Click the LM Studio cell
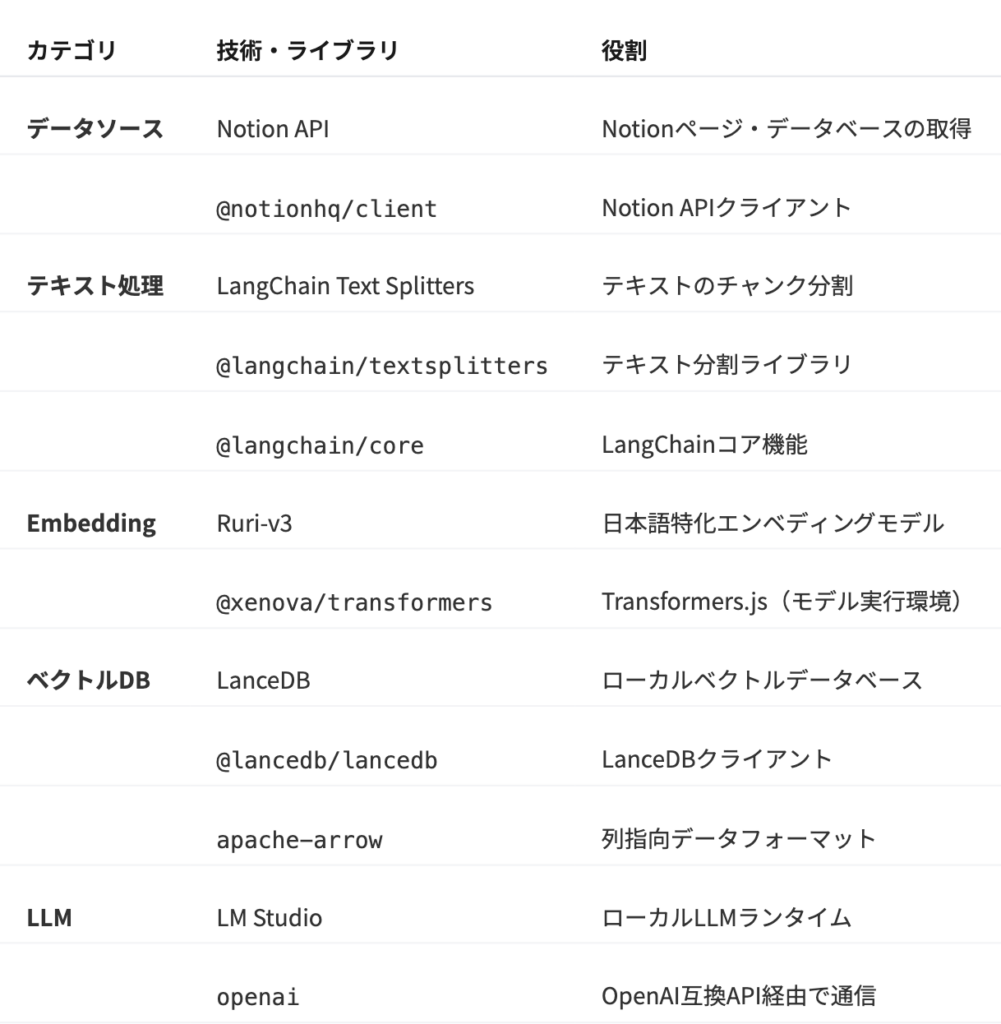Image resolution: width=1001 pixels, height=1024 pixels. click(269, 917)
